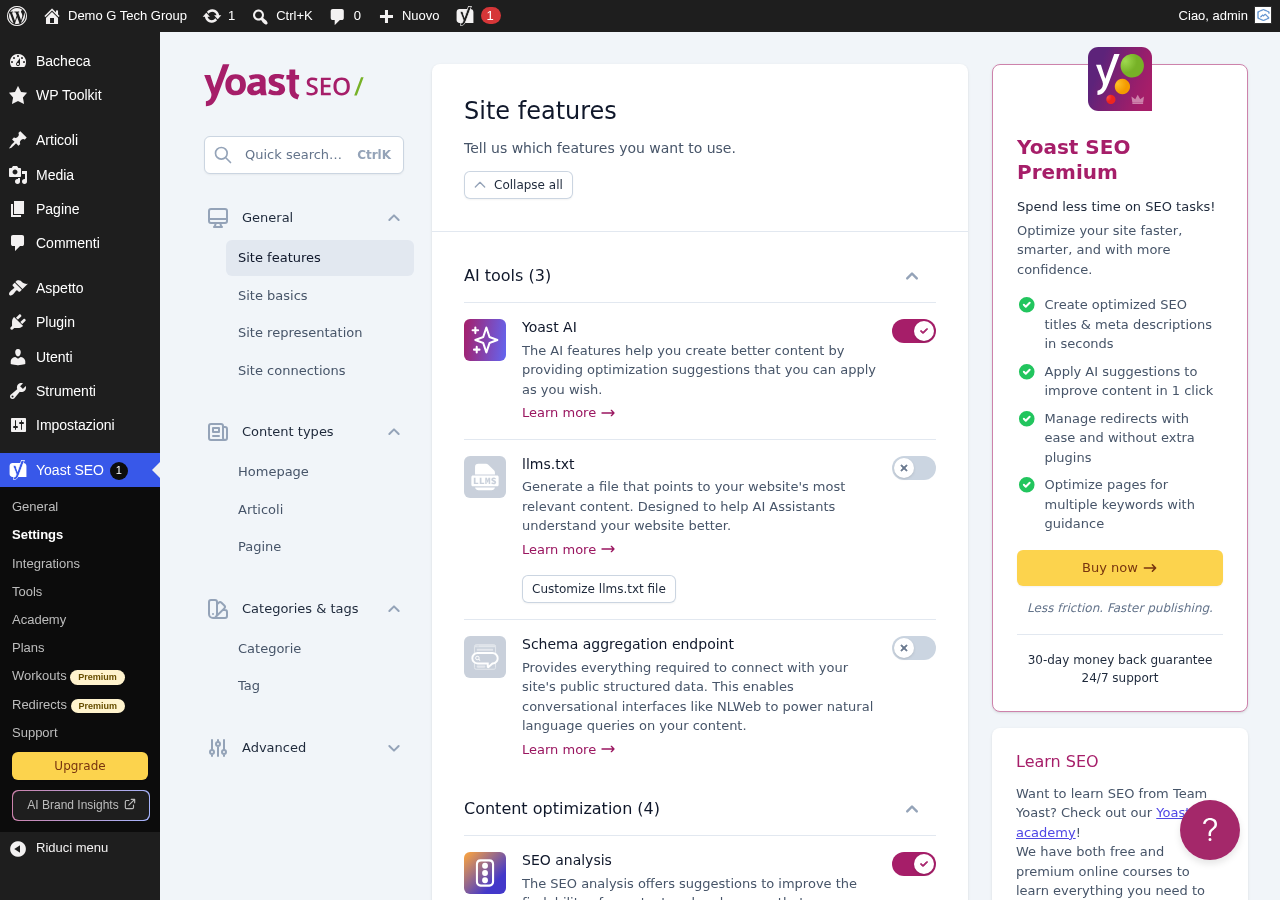Click Customize llms.txt file button
The height and width of the screenshot is (900, 1280).
pyautogui.click(x=599, y=589)
